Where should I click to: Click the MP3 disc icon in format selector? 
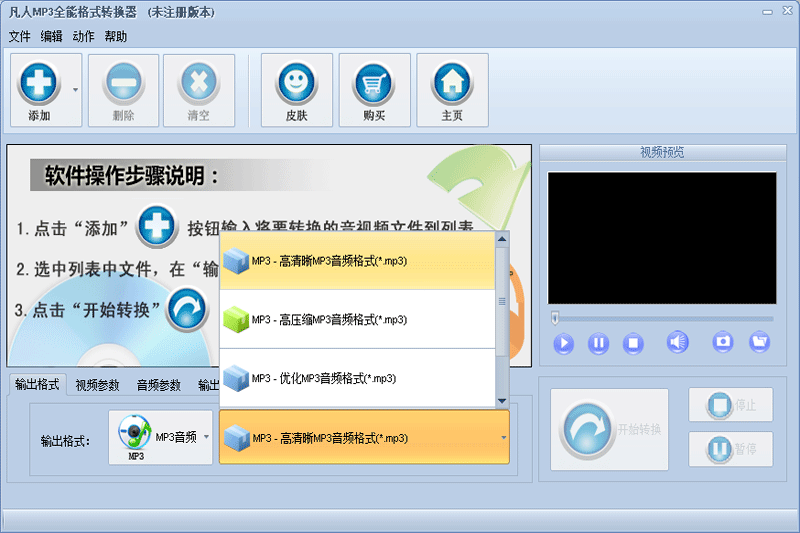pos(135,437)
